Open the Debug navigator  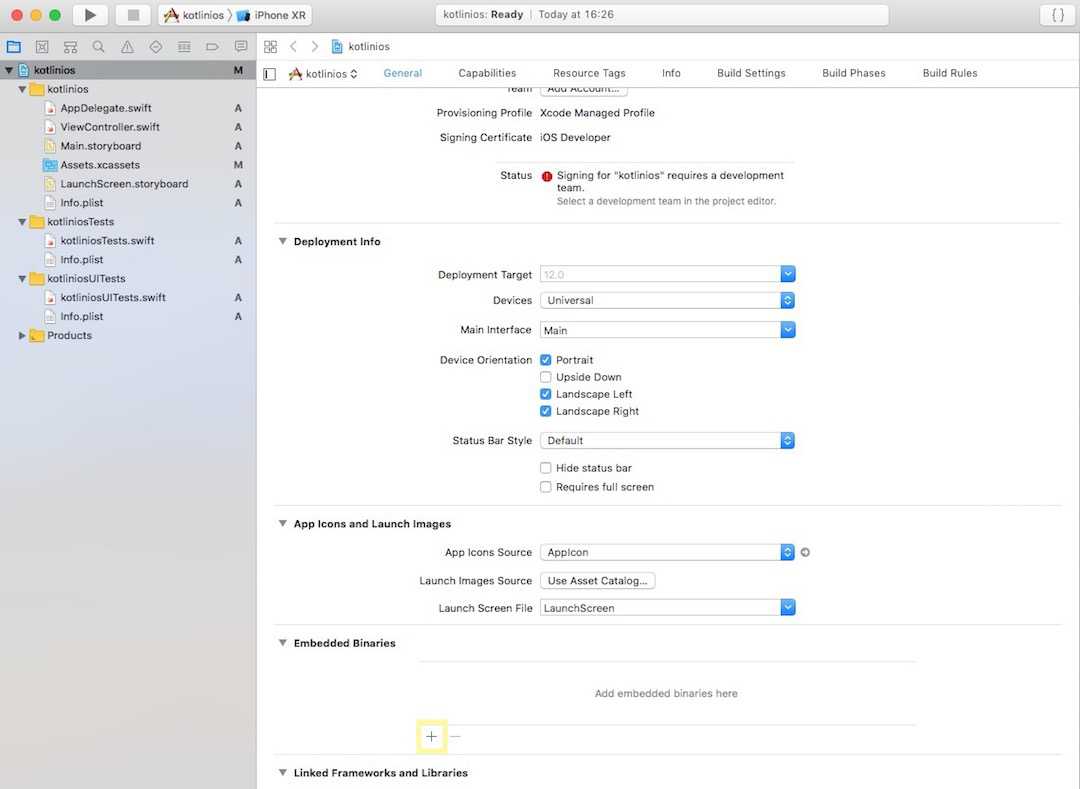[x=184, y=47]
